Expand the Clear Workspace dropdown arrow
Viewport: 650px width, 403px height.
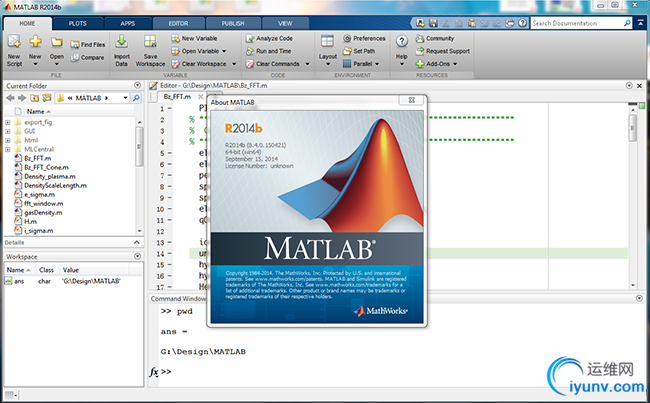coord(234,64)
